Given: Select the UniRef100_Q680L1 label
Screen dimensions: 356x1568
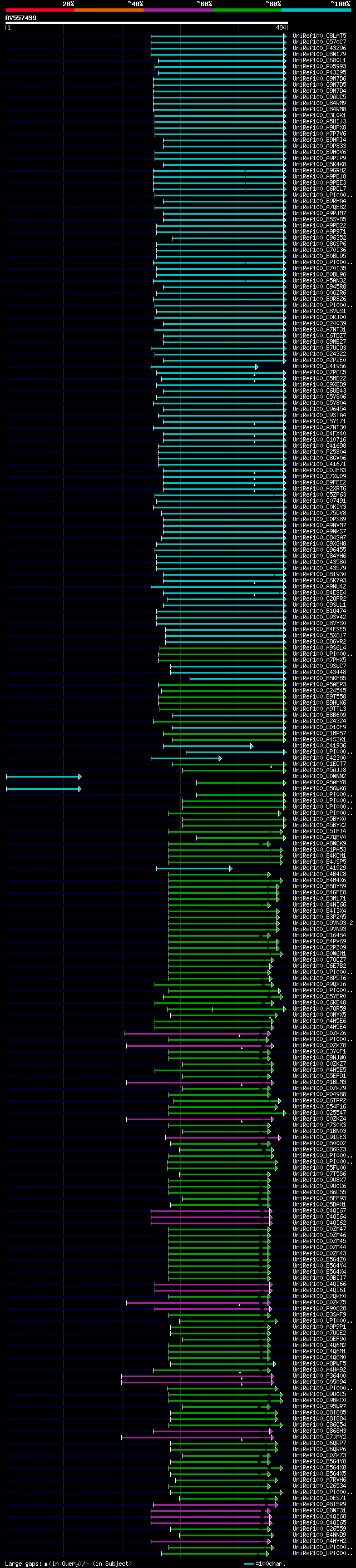Looking at the screenshot, I should 319,60.
